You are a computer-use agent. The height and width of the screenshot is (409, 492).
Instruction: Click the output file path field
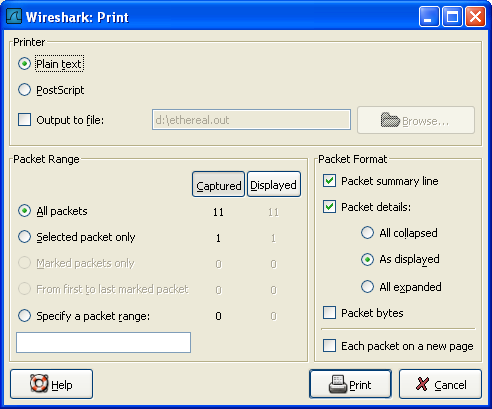[x=251, y=120]
